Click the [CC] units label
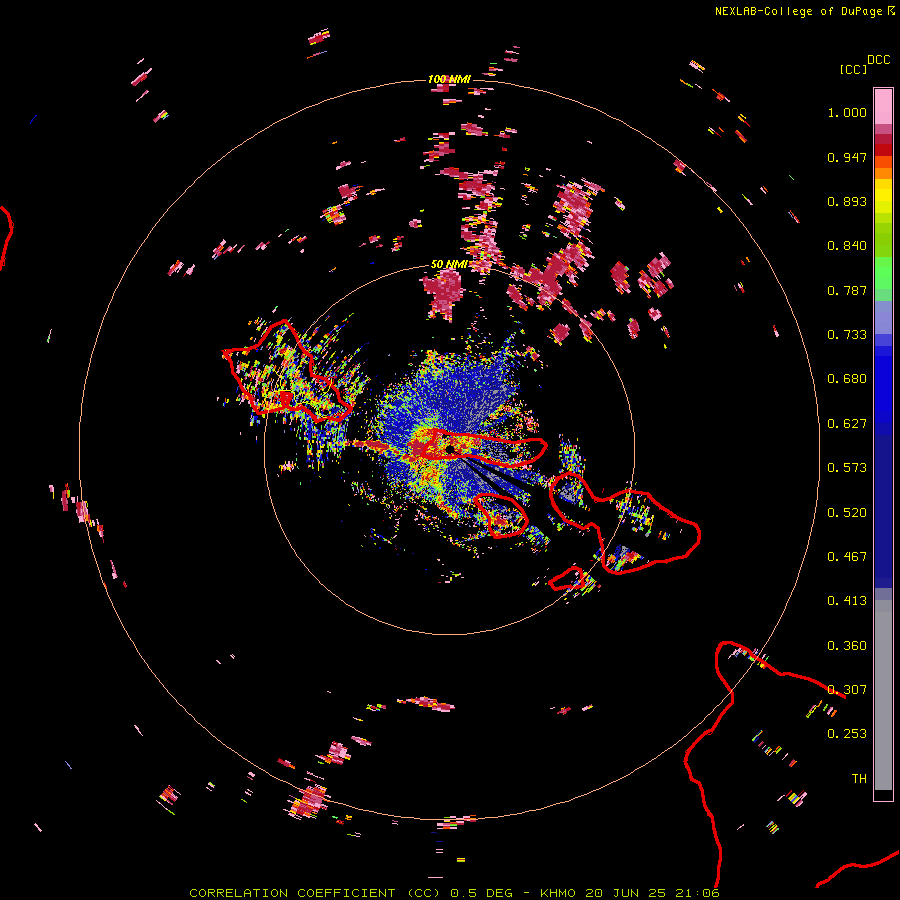This screenshot has height=900, width=900. [853, 69]
